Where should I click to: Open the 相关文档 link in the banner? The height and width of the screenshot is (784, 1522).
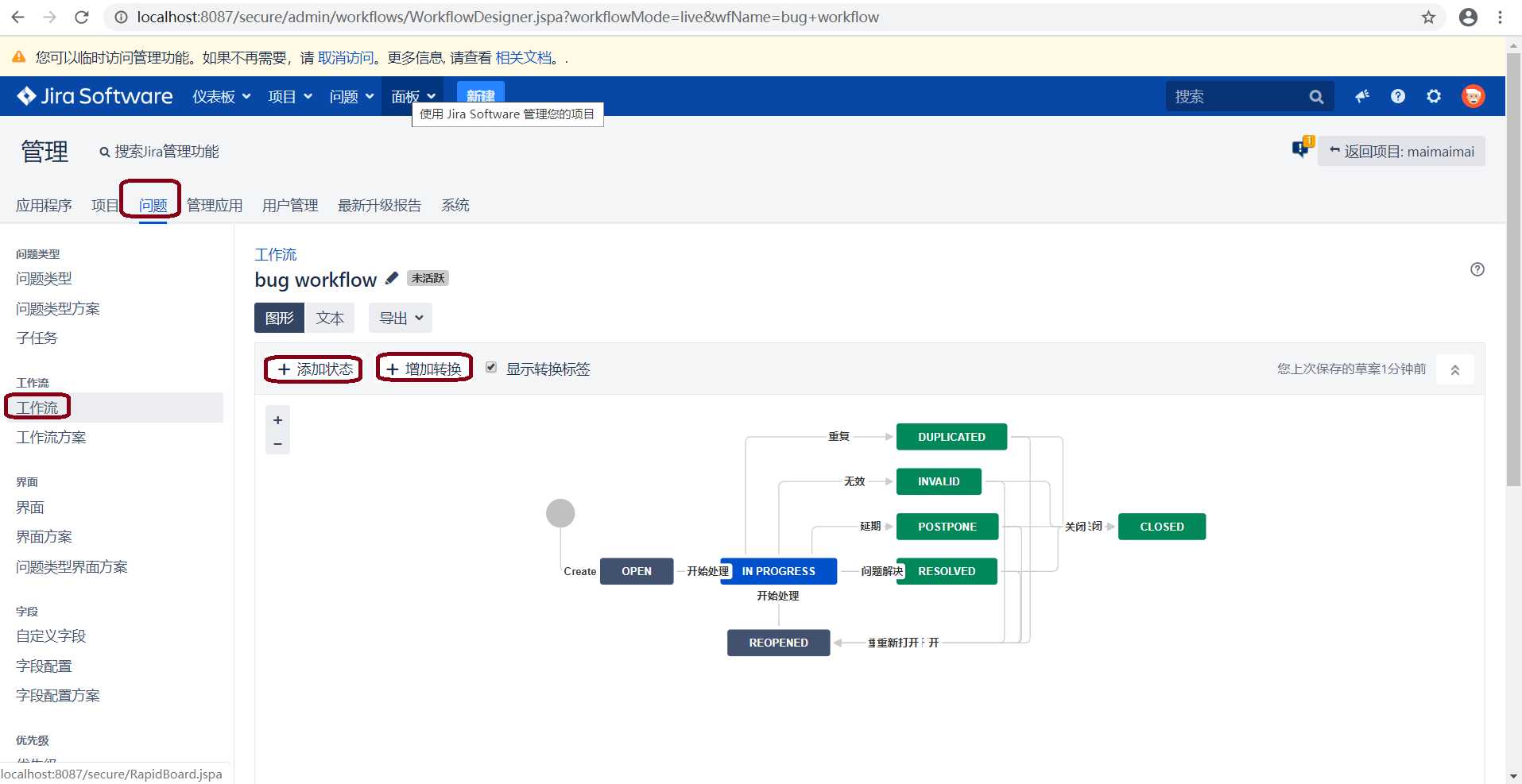pos(523,57)
